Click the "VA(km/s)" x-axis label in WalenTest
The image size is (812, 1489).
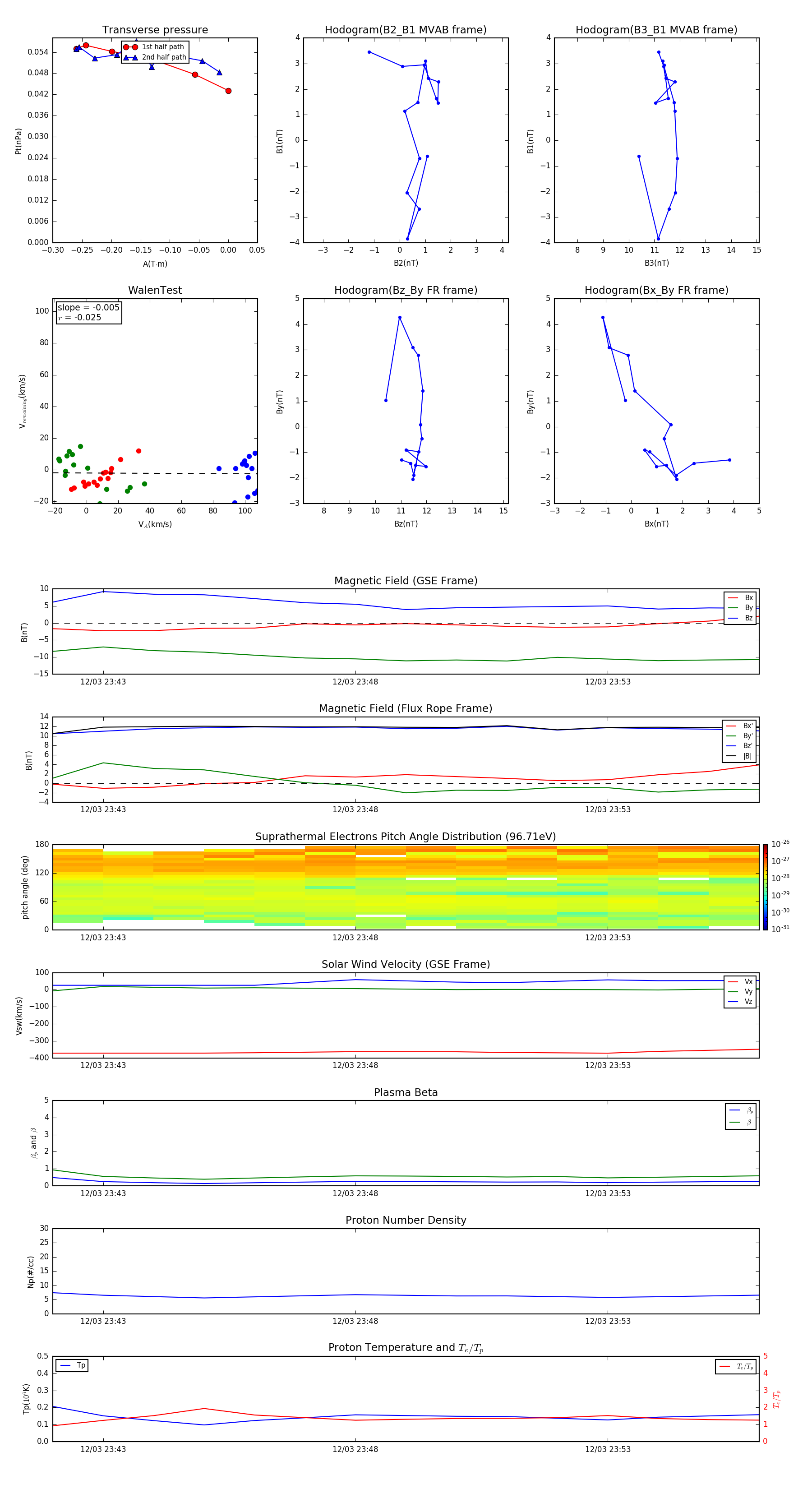(155, 524)
